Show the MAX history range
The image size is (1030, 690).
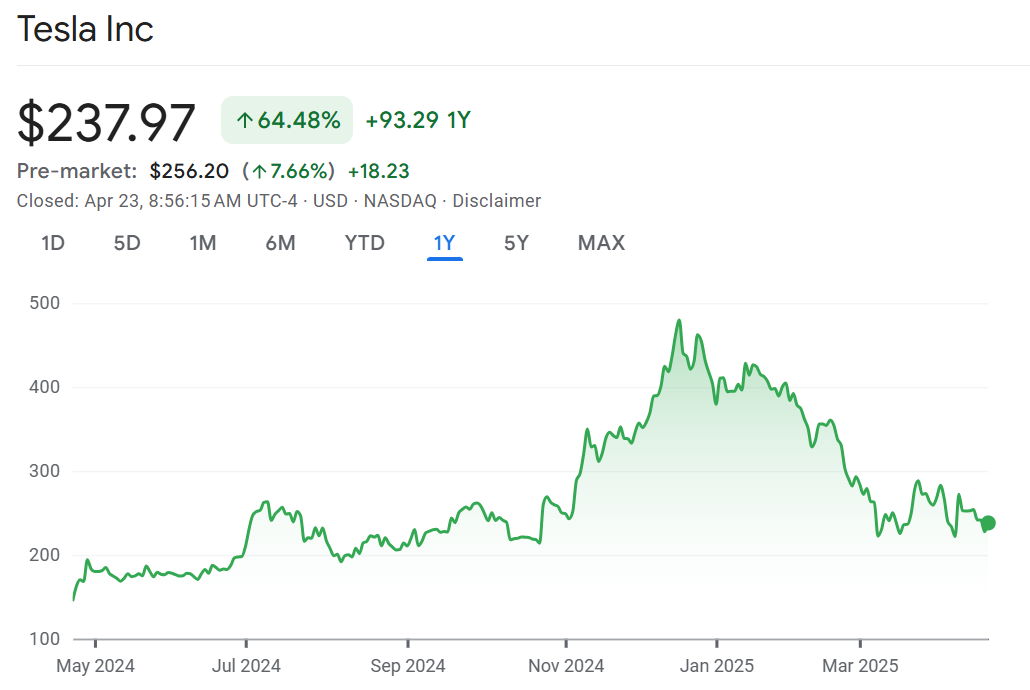(x=601, y=243)
